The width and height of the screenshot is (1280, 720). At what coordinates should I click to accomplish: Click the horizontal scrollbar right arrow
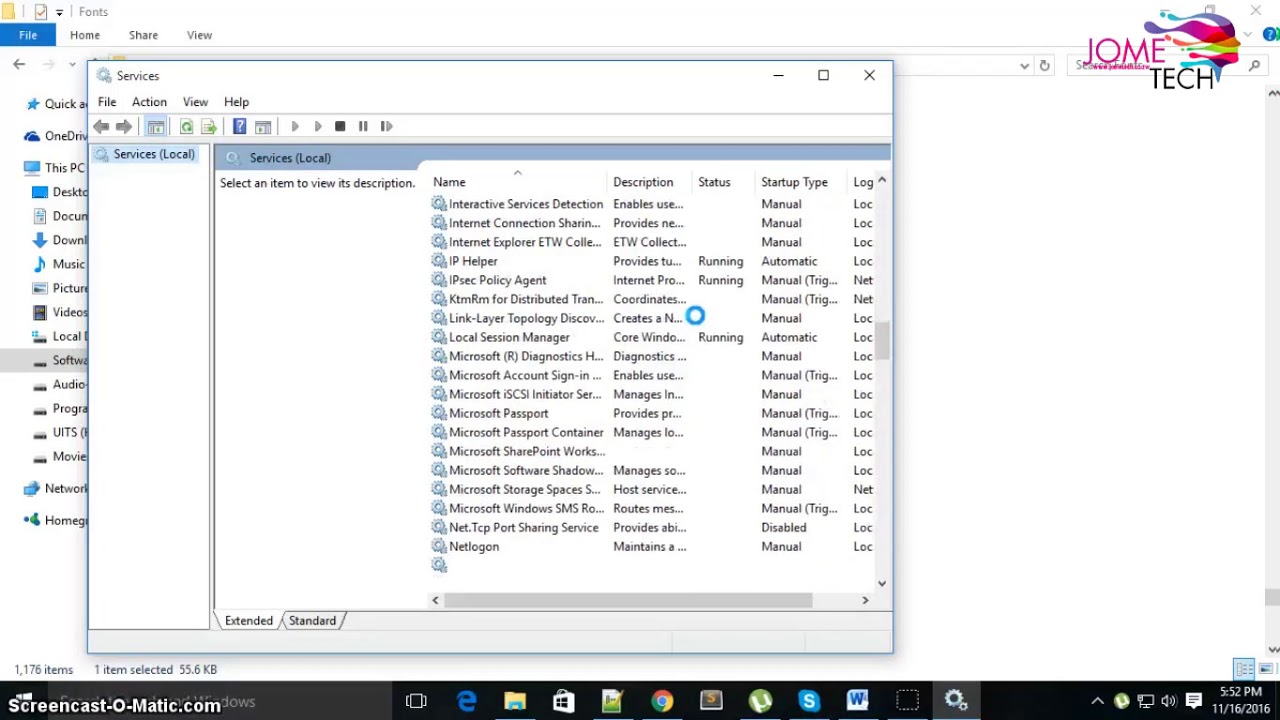click(x=865, y=600)
